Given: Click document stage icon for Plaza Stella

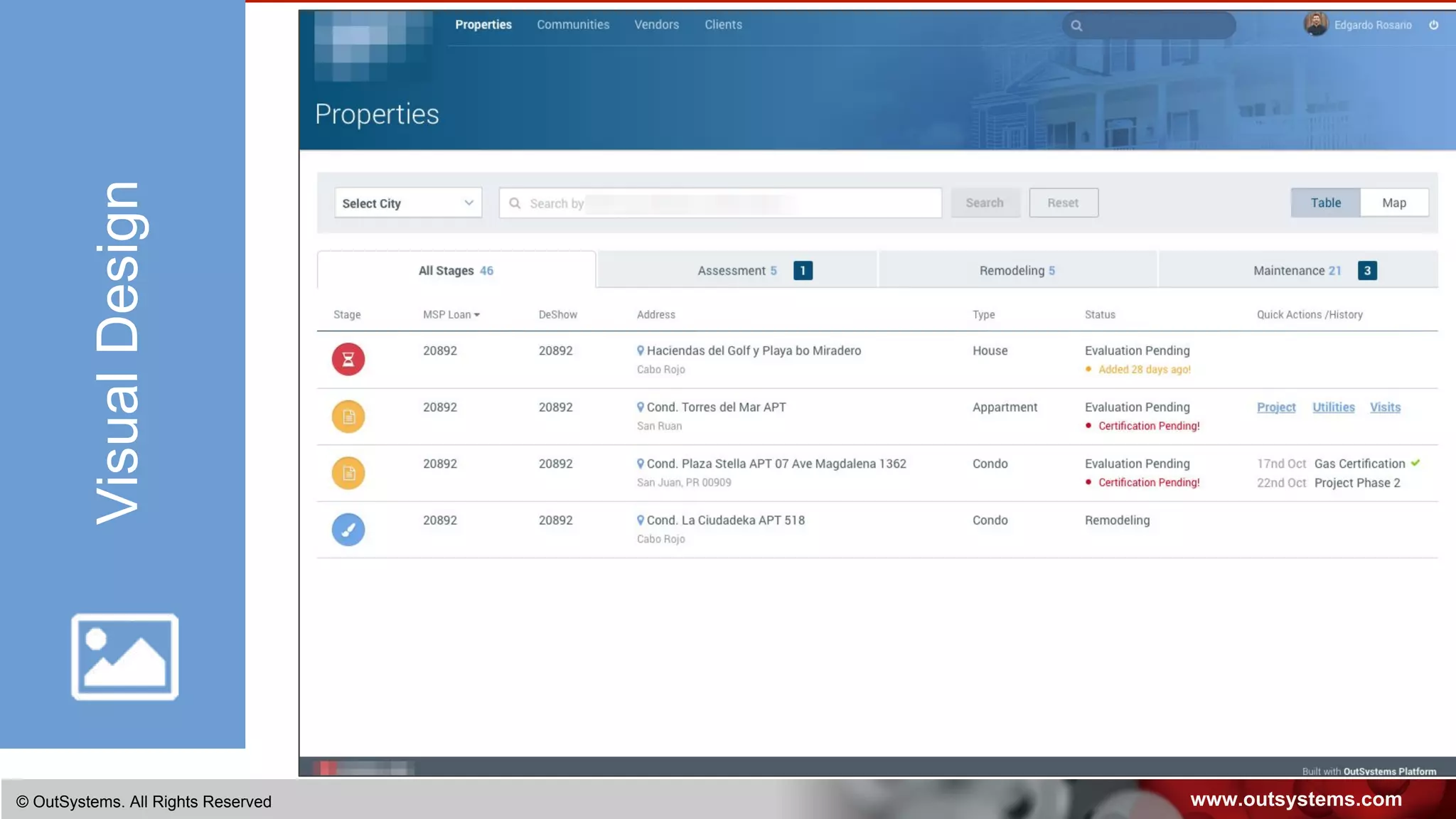Looking at the screenshot, I should [x=348, y=473].
